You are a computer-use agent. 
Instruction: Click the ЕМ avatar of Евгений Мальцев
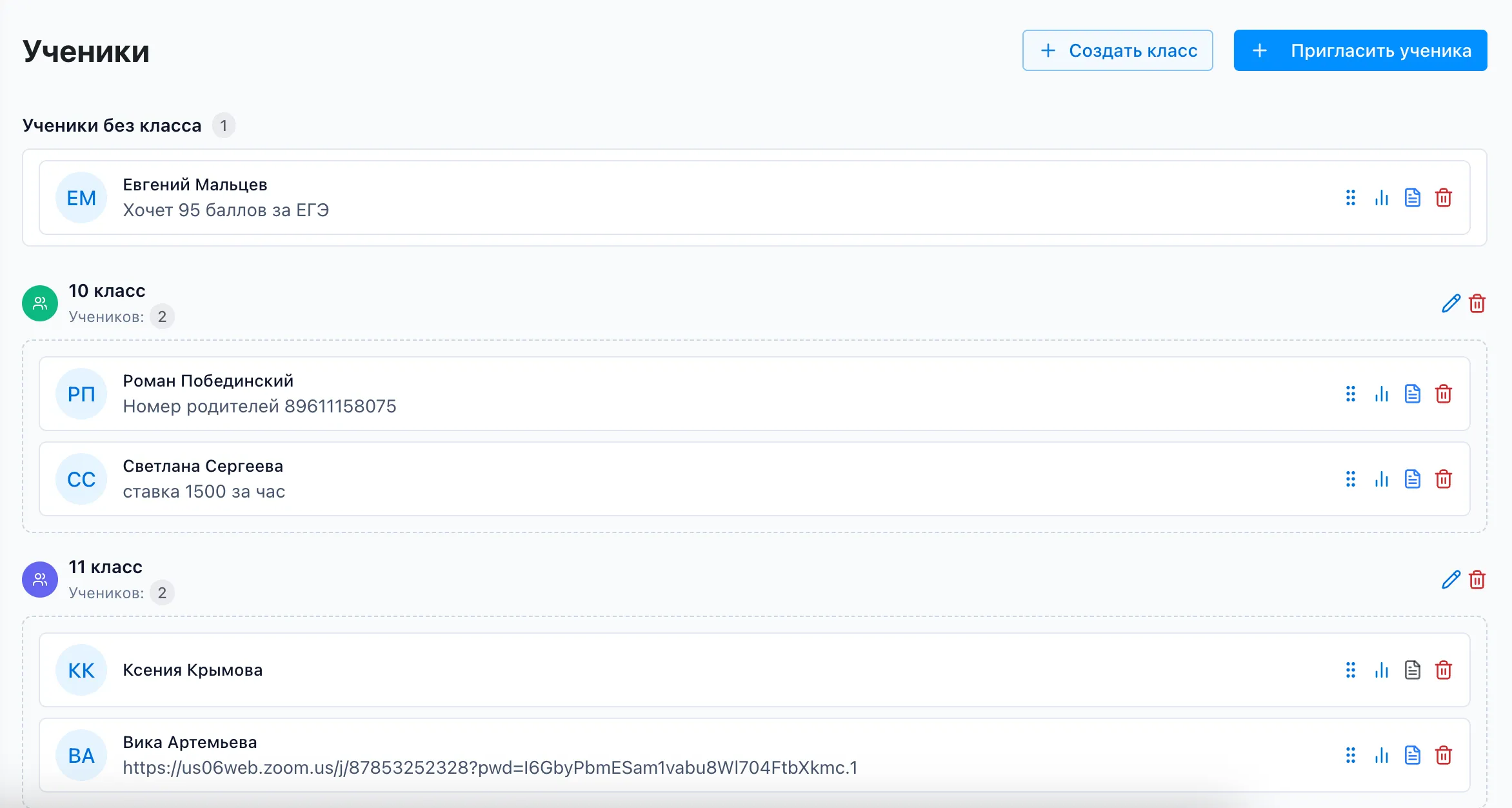(81, 197)
